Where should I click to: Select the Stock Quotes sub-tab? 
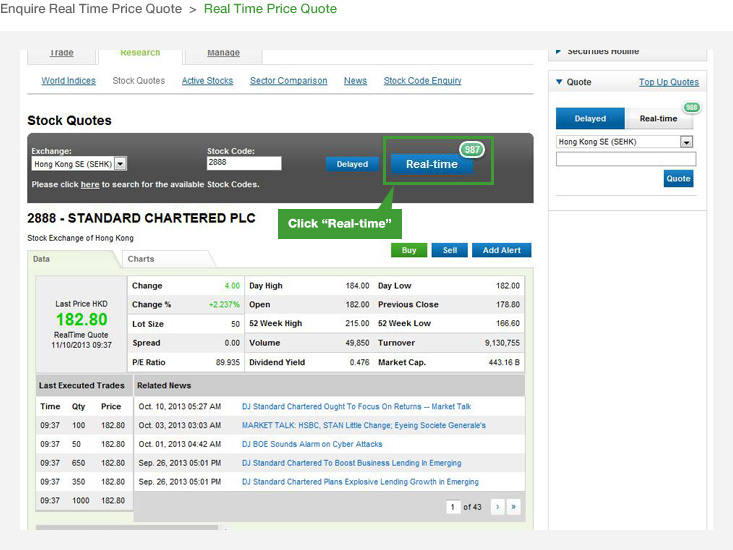(138, 80)
